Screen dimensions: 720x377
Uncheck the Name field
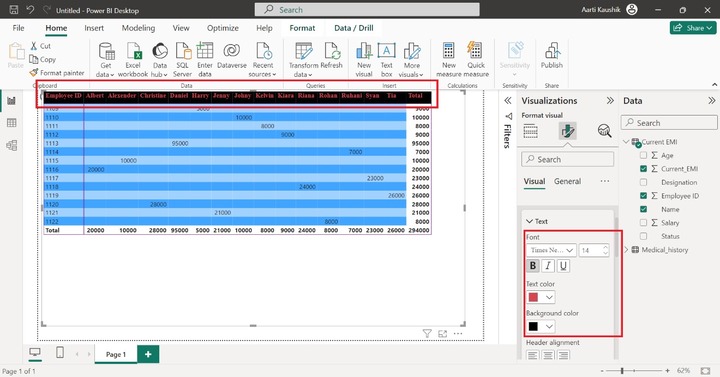pyautogui.click(x=643, y=209)
